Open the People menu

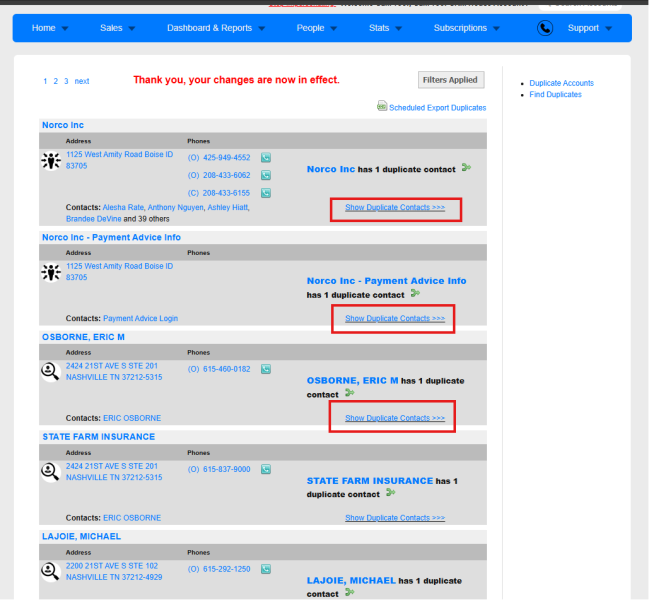coord(310,28)
